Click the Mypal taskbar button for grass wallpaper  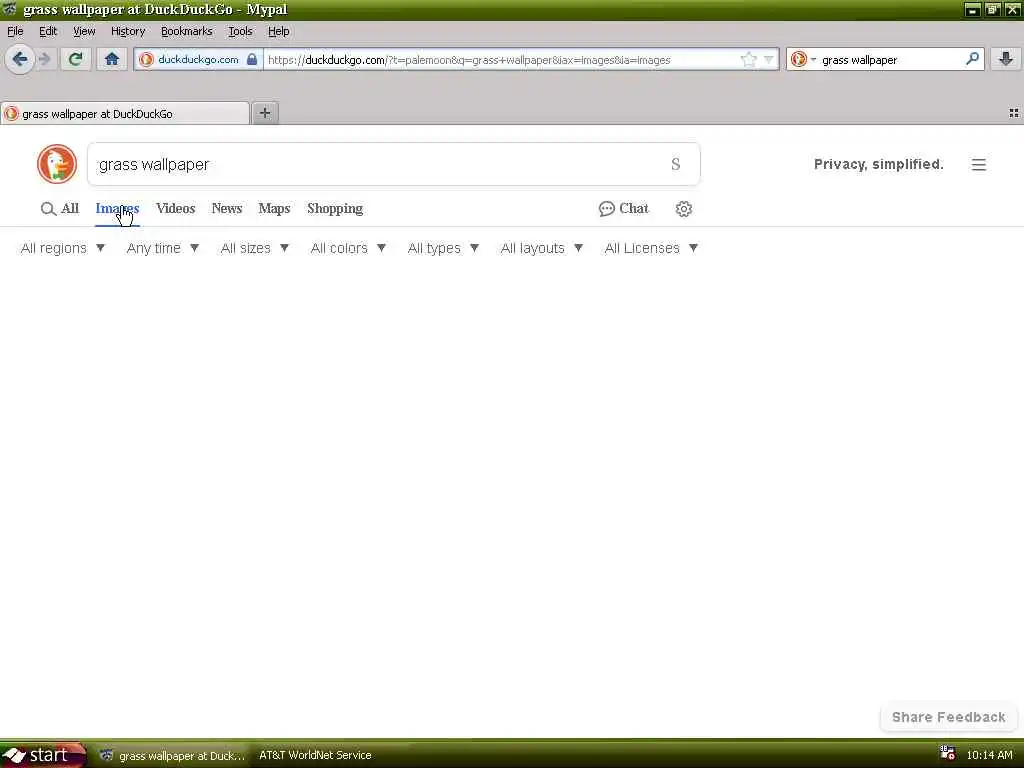(x=172, y=756)
